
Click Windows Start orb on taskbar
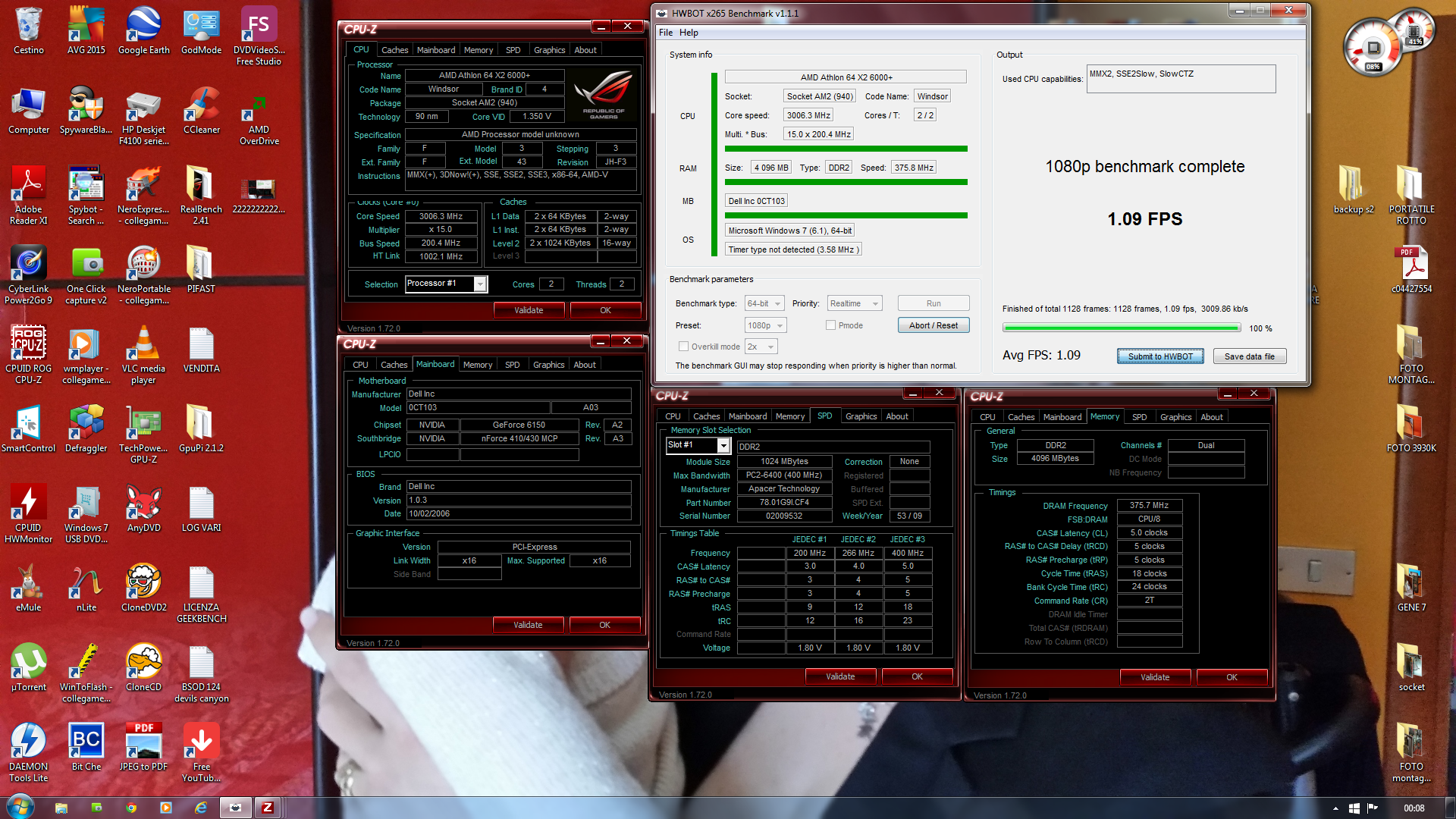[20, 808]
